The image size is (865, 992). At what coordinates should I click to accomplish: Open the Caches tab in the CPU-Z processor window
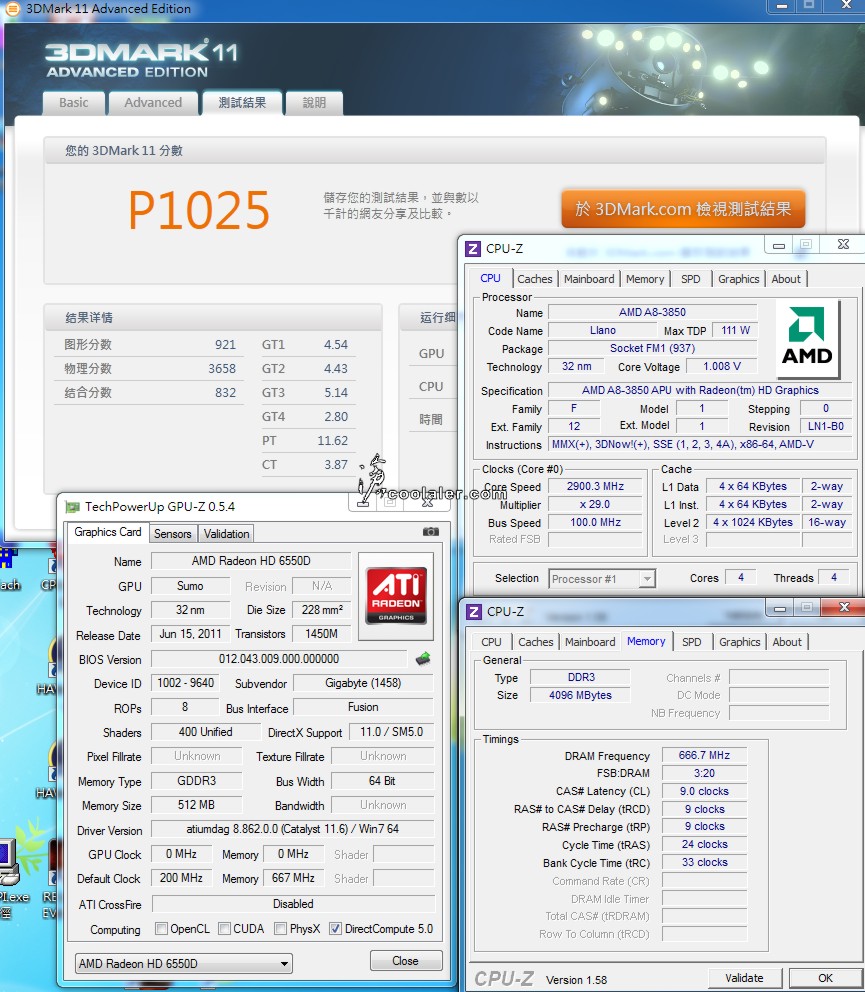click(x=535, y=279)
